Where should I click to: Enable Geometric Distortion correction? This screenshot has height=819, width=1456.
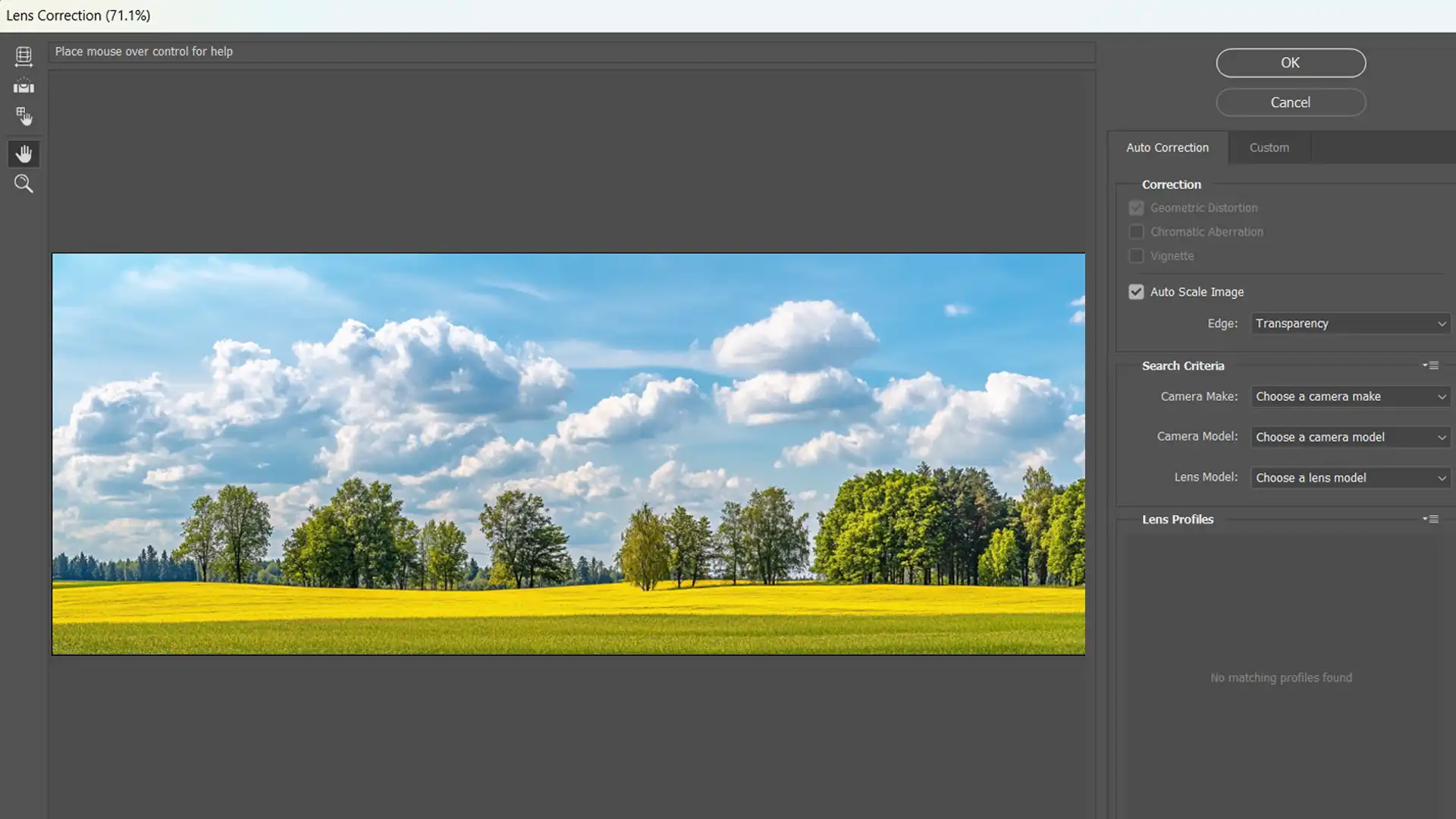pos(1136,207)
